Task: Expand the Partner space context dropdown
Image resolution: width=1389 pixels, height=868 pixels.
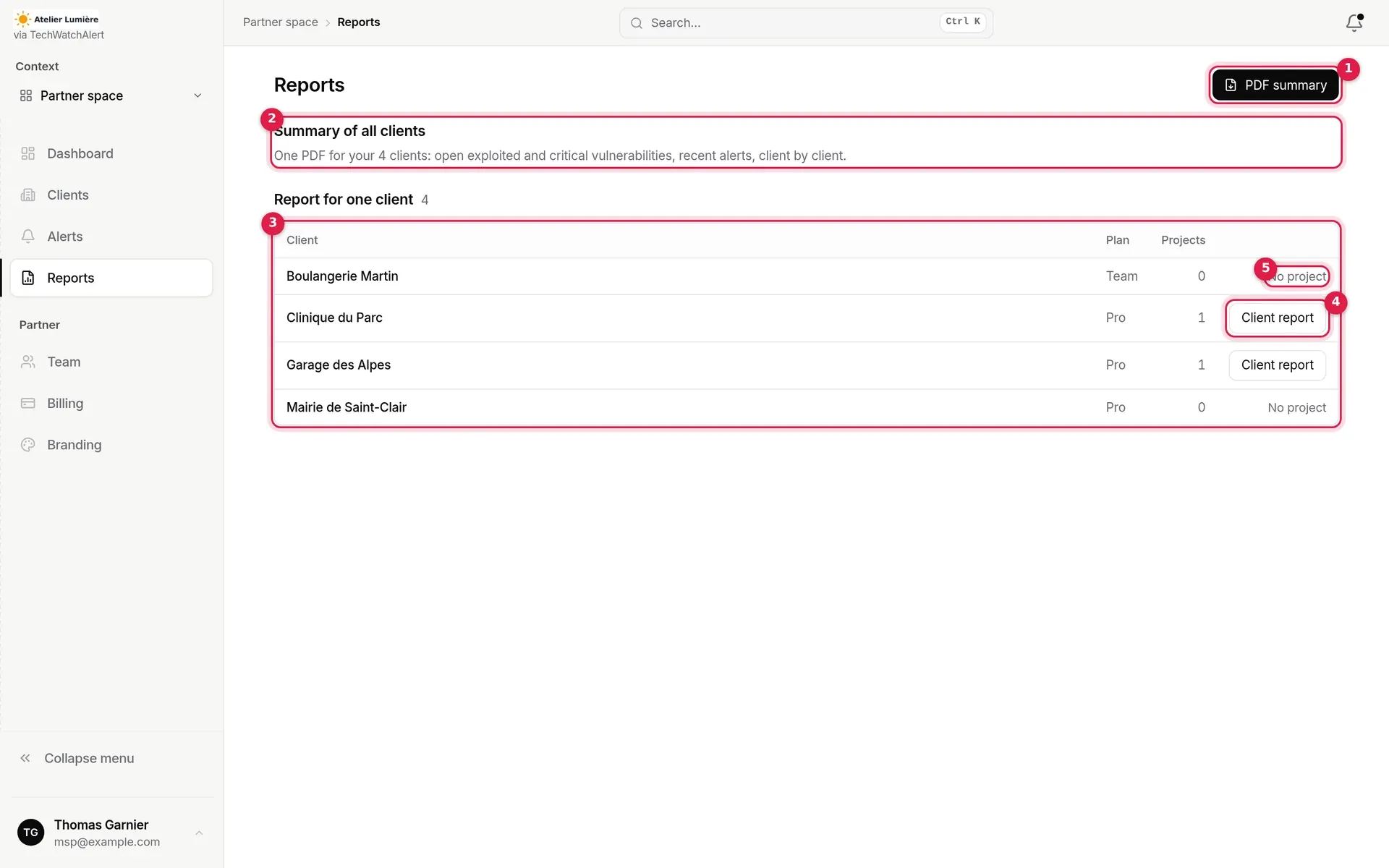Action: click(112, 95)
